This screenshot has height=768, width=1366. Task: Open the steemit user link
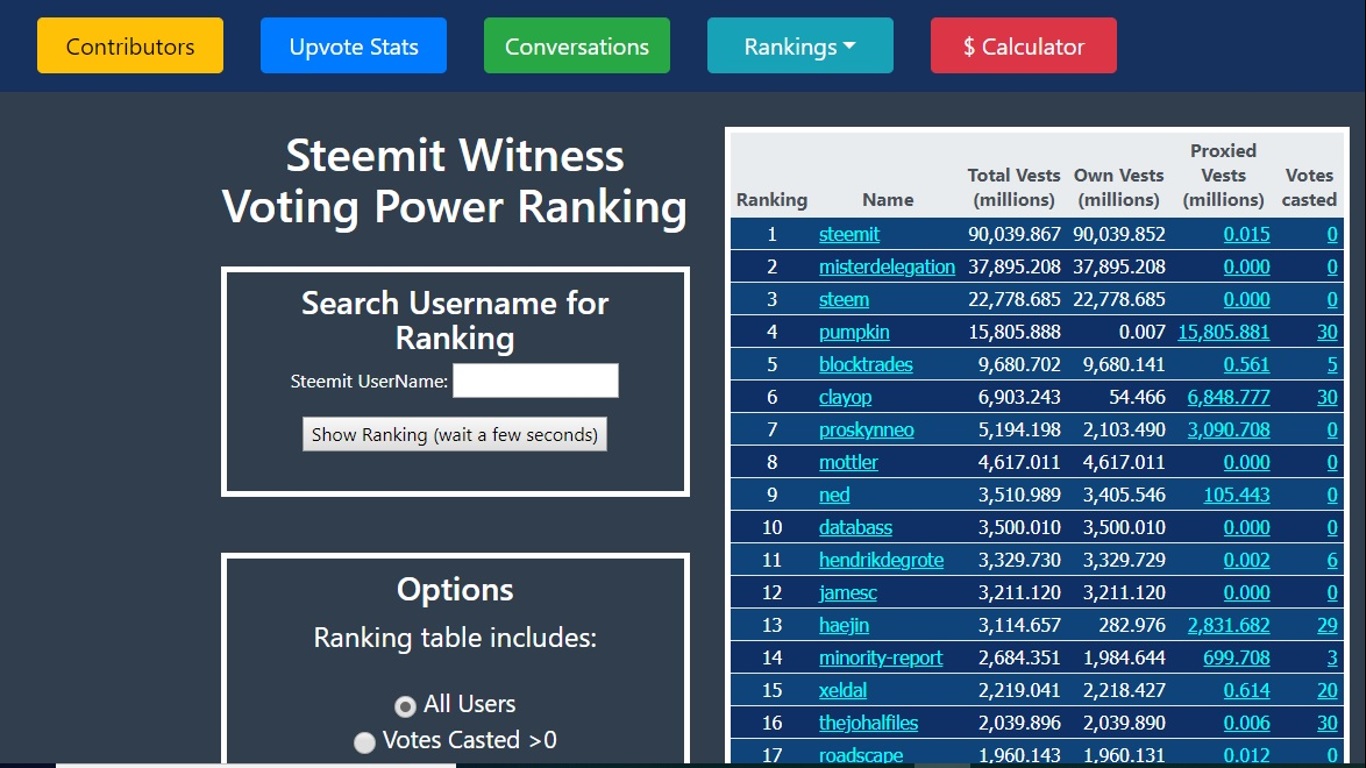[x=849, y=234]
